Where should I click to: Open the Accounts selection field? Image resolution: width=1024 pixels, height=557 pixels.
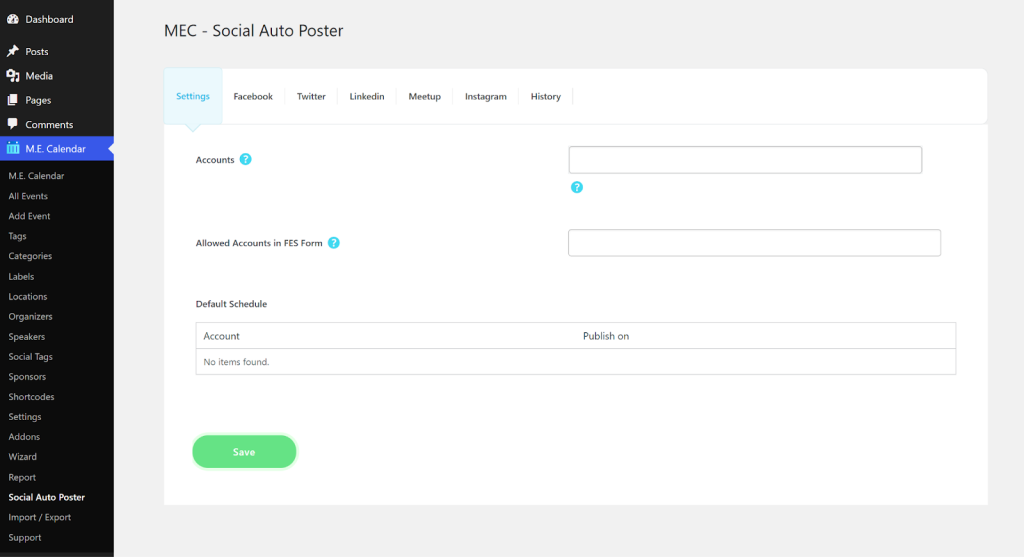click(745, 160)
